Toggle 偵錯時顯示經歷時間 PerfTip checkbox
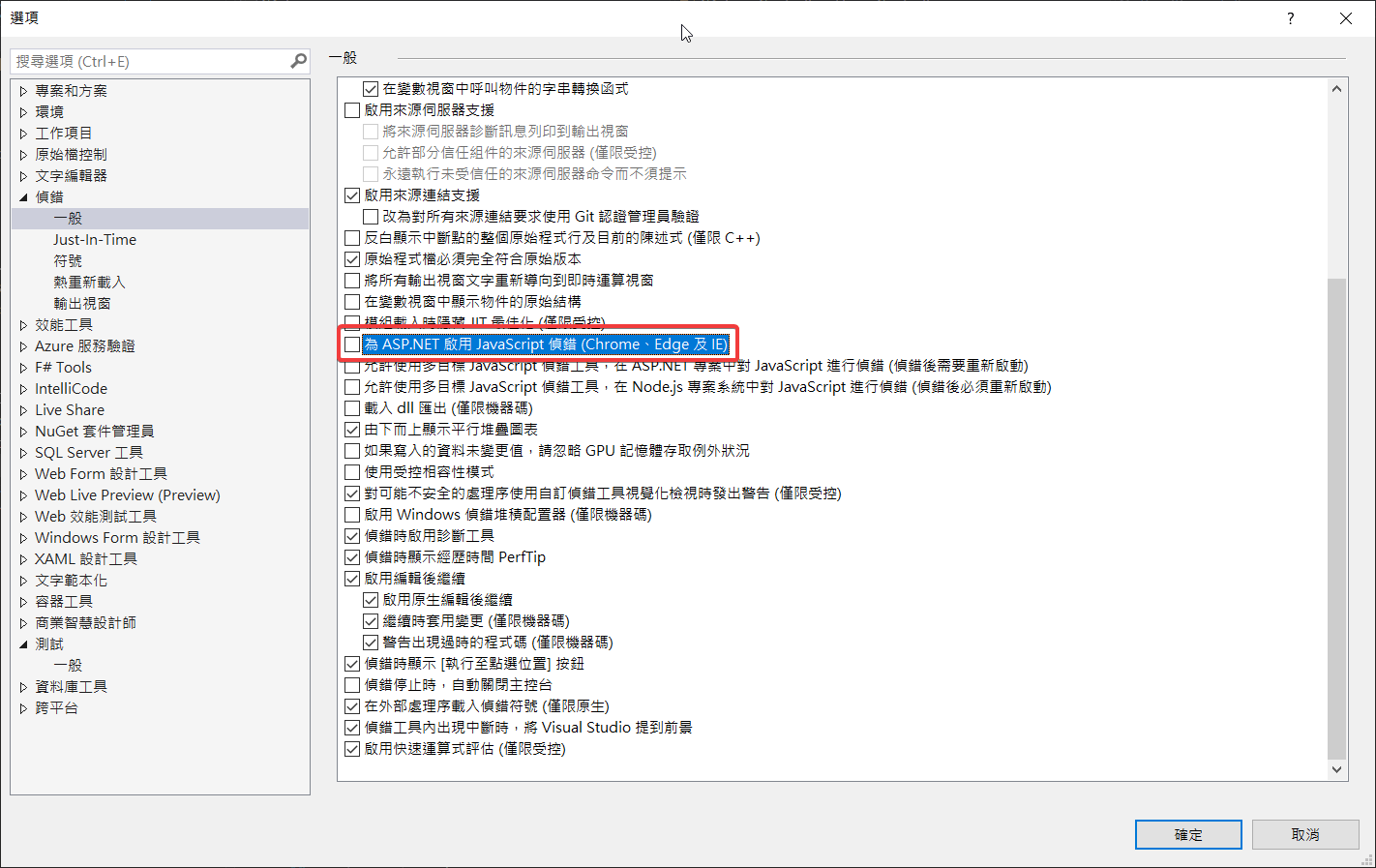This screenshot has height=868, width=1376. click(353, 557)
